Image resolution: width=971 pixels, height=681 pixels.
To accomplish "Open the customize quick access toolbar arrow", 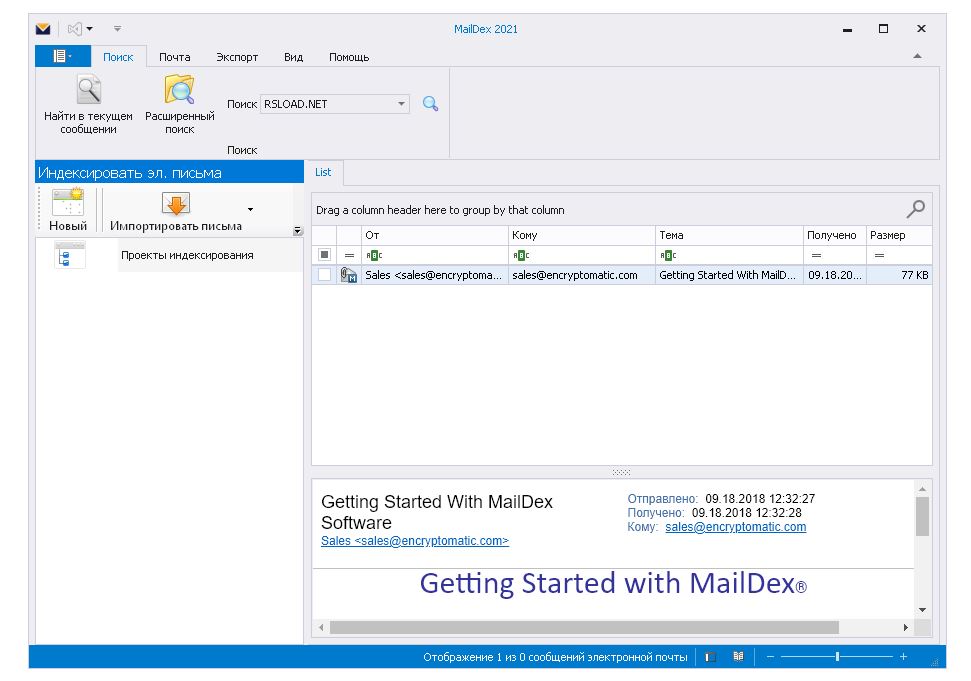I will [x=117, y=28].
